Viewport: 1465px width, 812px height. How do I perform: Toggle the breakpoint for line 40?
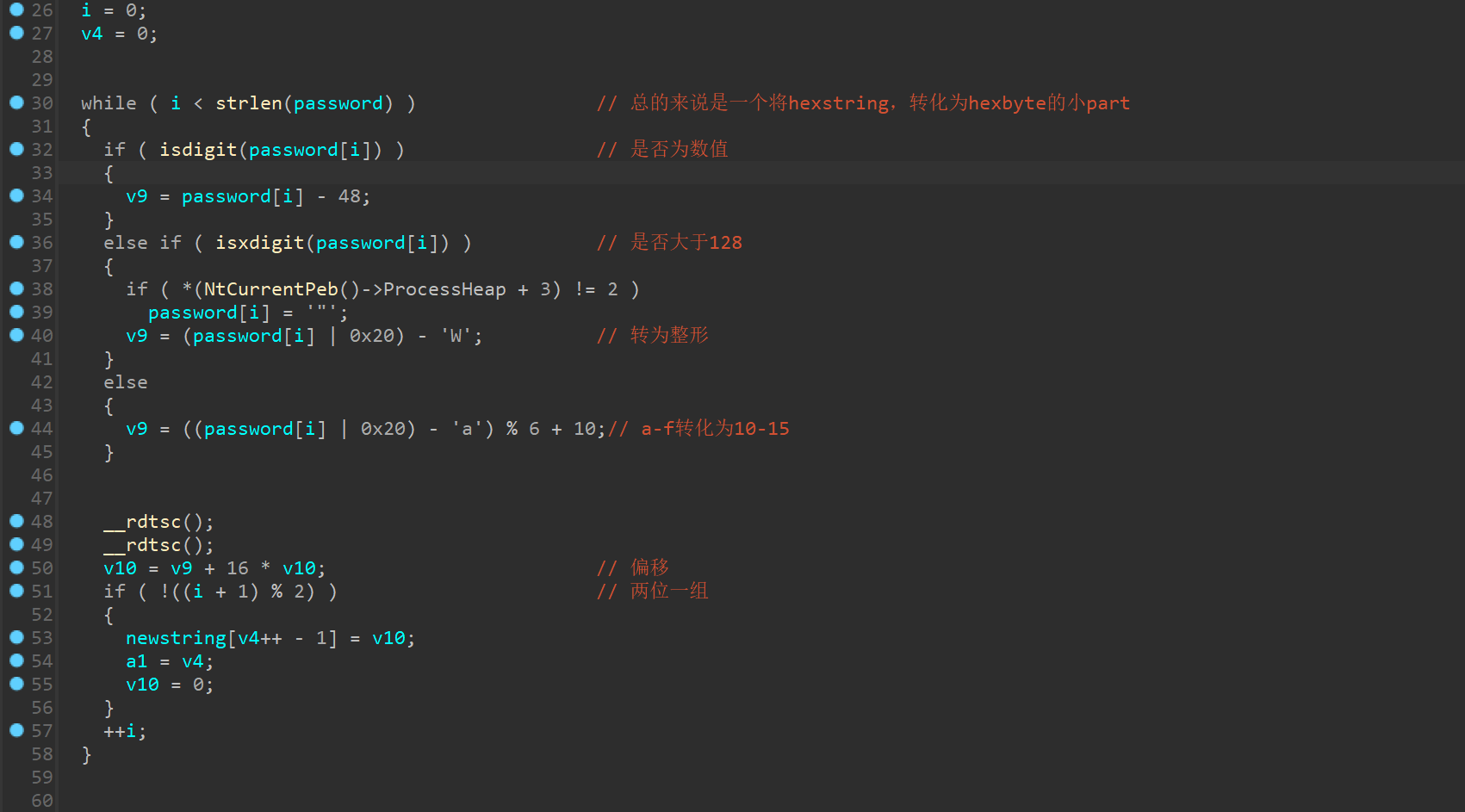[16, 335]
